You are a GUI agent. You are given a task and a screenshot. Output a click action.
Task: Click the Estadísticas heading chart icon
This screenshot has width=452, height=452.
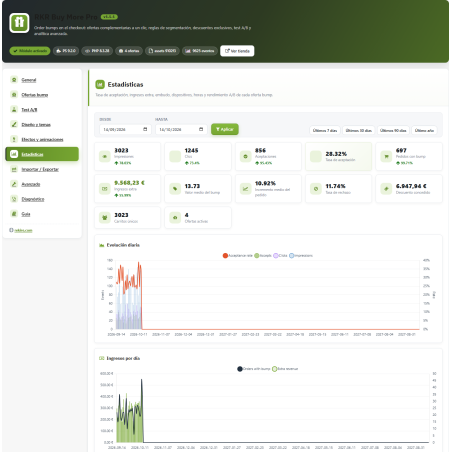click(x=100, y=85)
